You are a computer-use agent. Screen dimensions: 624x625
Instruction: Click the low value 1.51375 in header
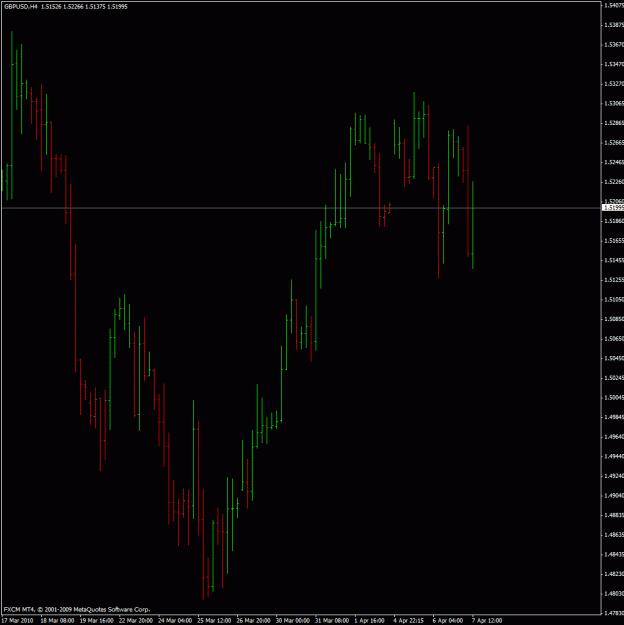tap(95, 6)
